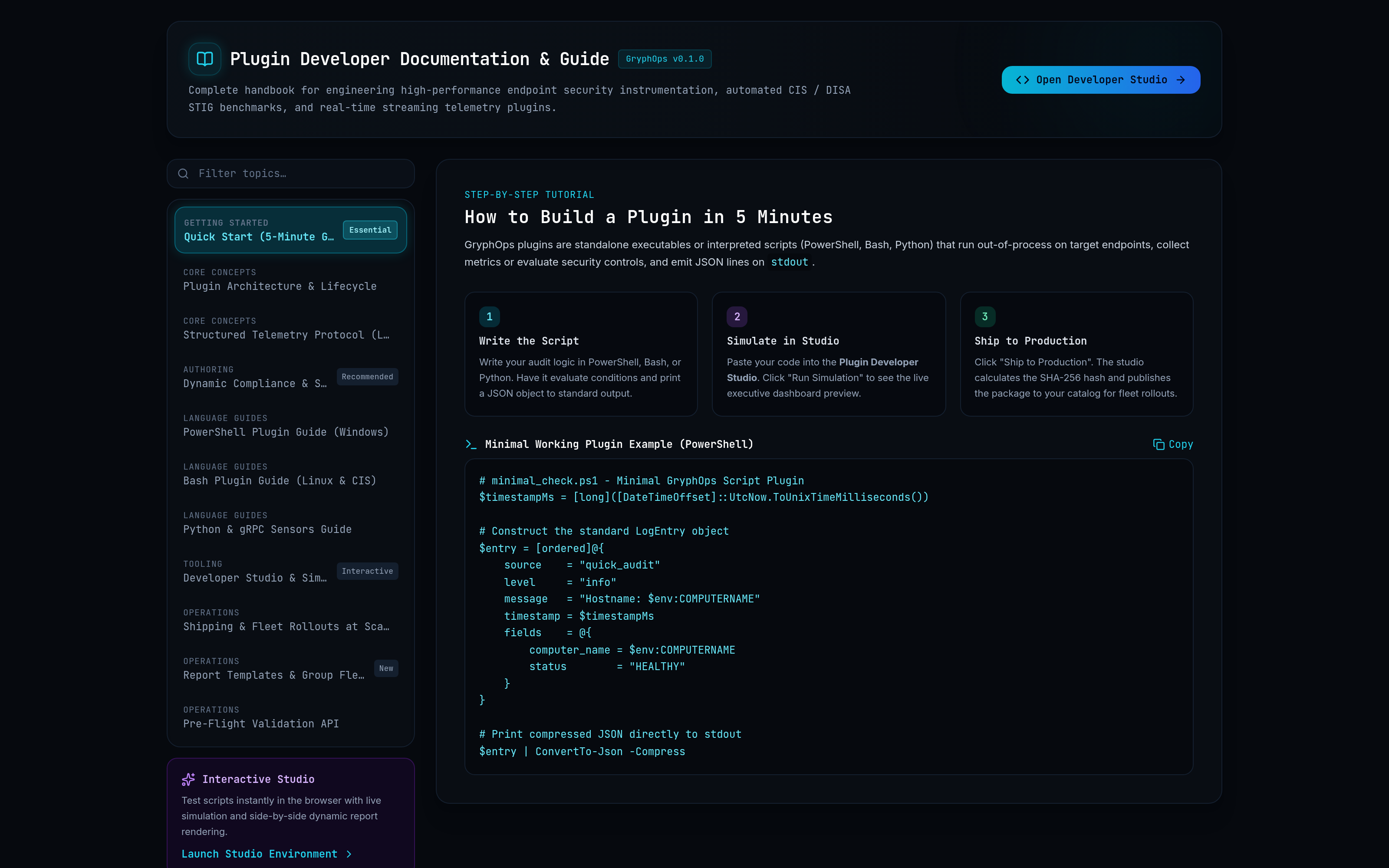The width and height of the screenshot is (1389, 868).
Task: Click the GryphOps v0.1.0 version badge
Action: 665,59
